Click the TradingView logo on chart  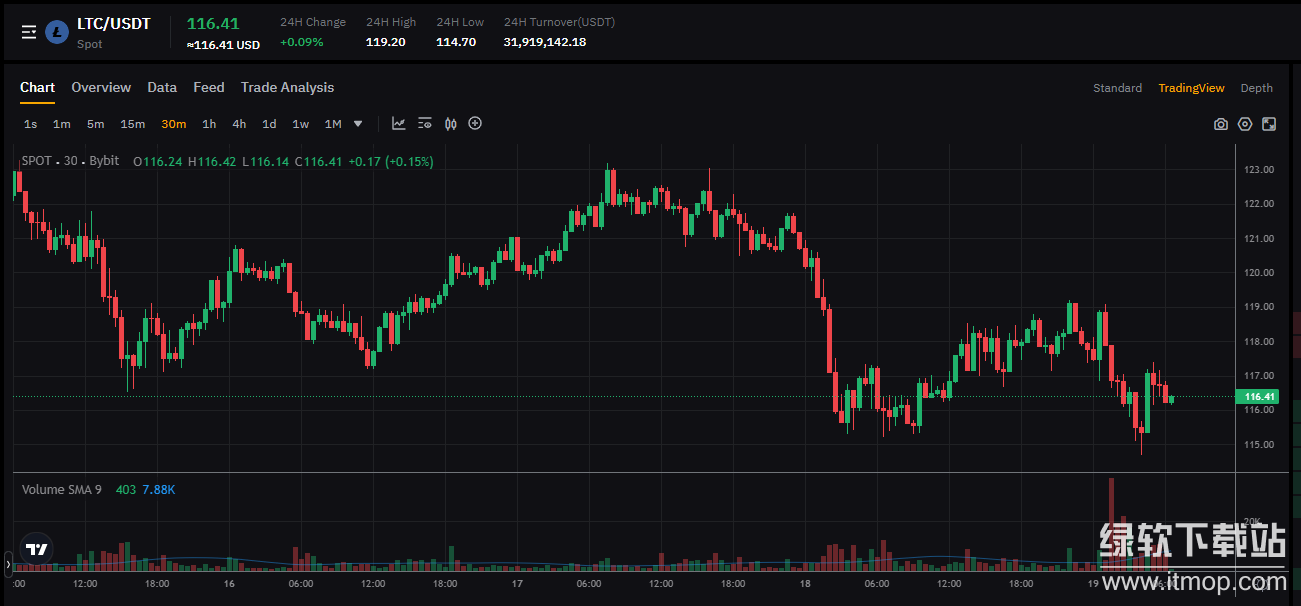(37, 549)
